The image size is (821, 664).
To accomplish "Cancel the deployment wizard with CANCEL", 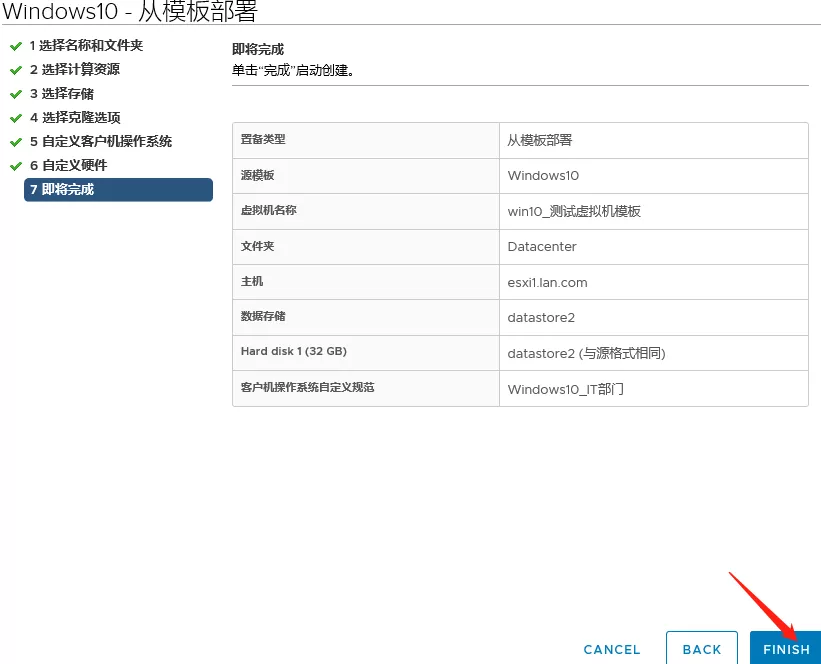I will click(x=611, y=649).
